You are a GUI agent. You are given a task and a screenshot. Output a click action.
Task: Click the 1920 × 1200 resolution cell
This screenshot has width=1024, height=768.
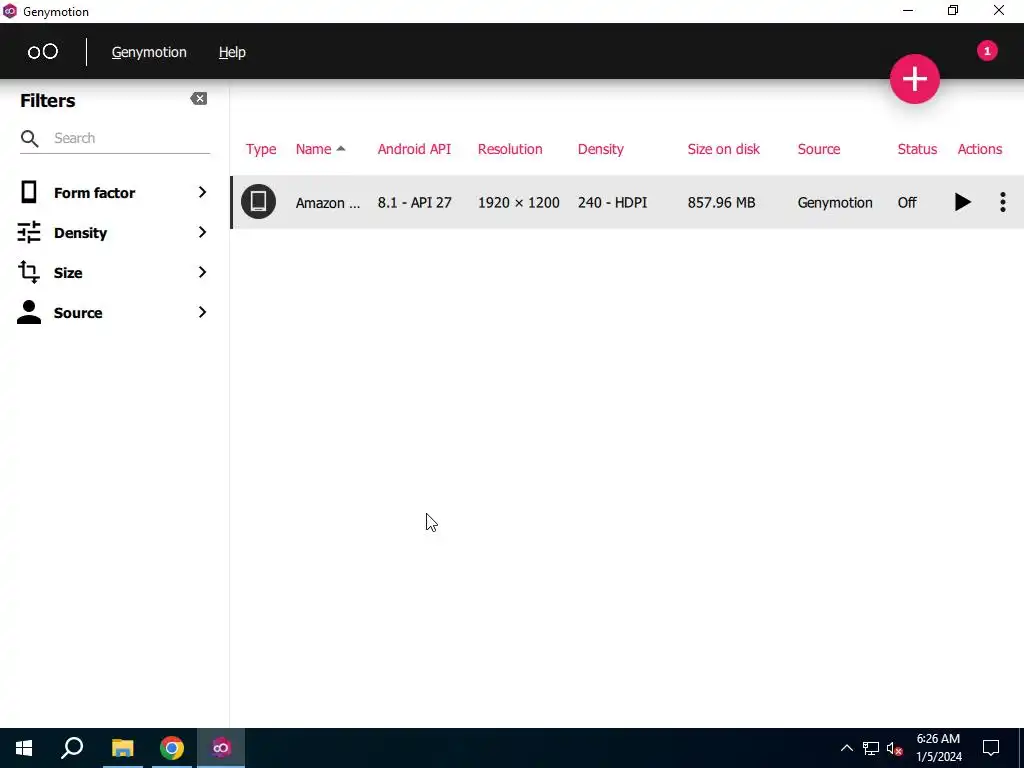click(x=519, y=202)
